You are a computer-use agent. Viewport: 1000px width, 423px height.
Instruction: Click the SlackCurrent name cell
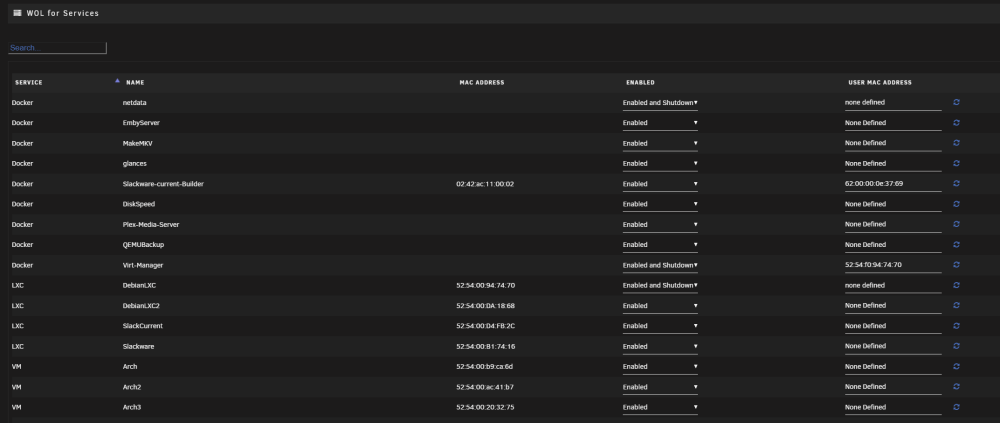[142, 325]
